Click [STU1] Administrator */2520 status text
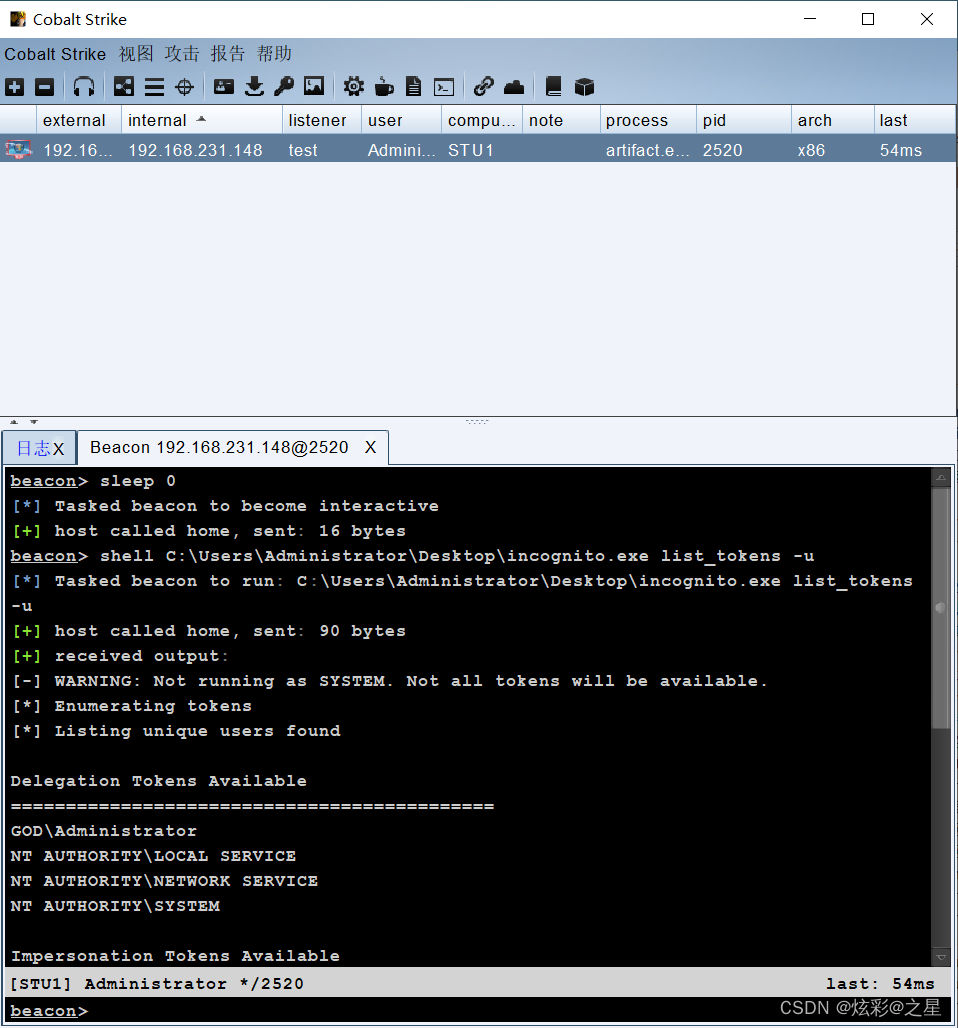Screen dimensions: 958x1028 tap(157, 983)
